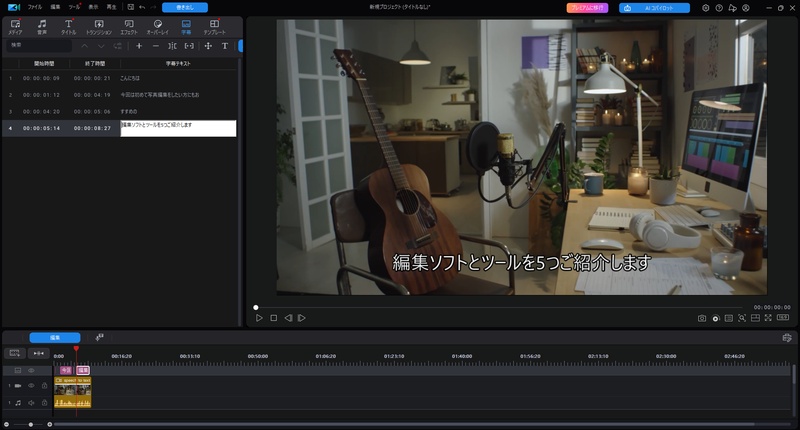The image size is (800, 430).
Task: Open the トランジション (Transition) room
Action: point(98,27)
